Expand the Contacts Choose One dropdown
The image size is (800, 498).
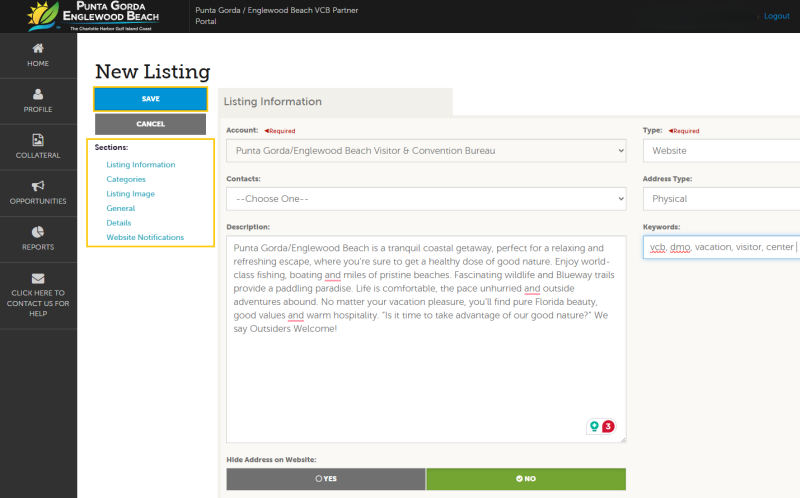click(x=426, y=198)
